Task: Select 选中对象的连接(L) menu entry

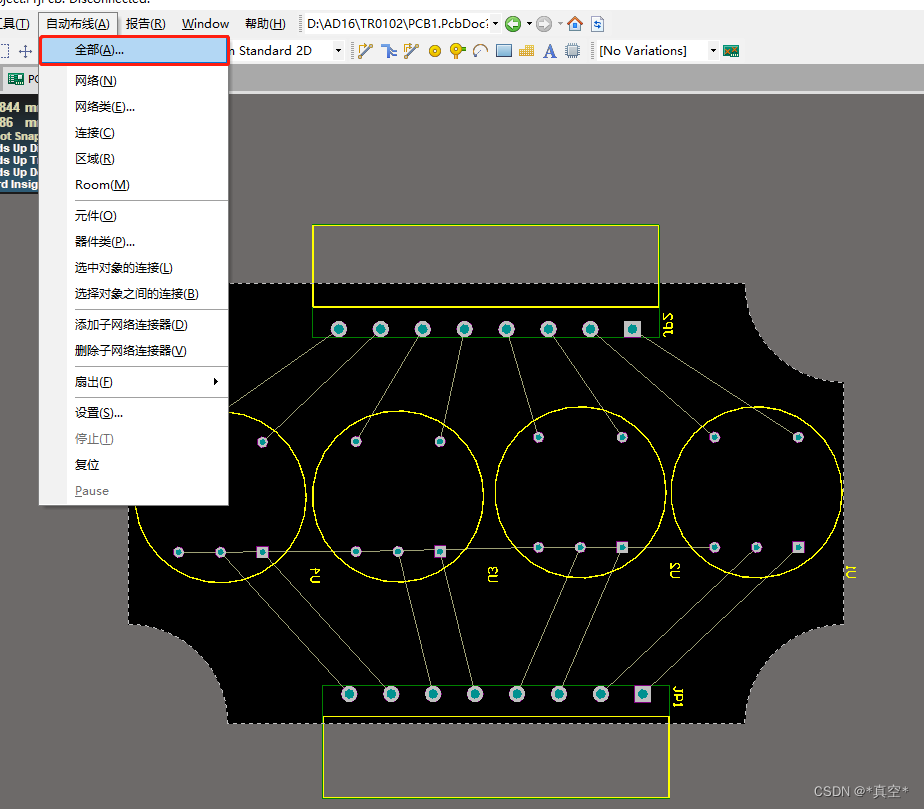Action: click(134, 268)
